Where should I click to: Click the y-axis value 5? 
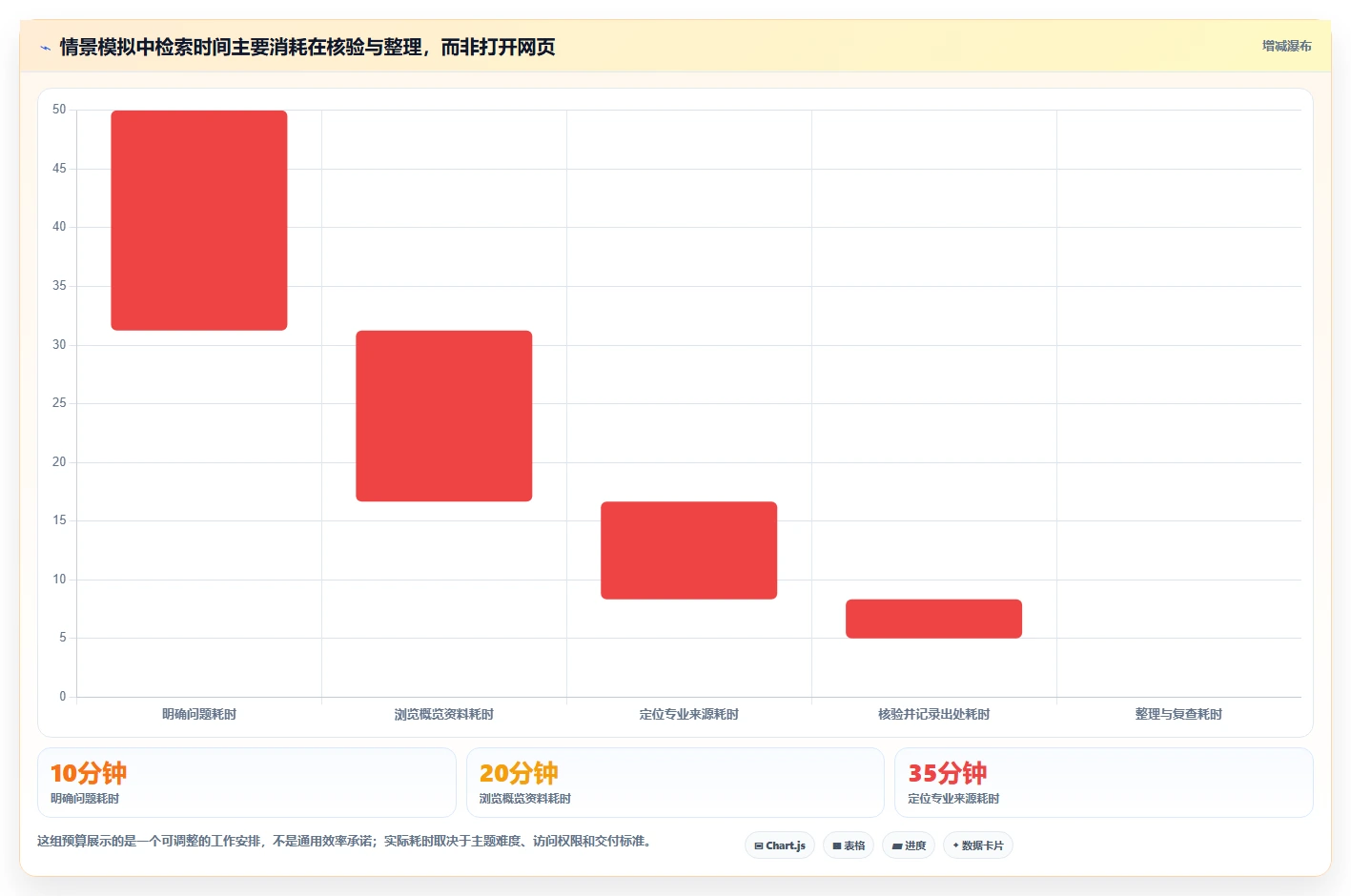coord(63,638)
